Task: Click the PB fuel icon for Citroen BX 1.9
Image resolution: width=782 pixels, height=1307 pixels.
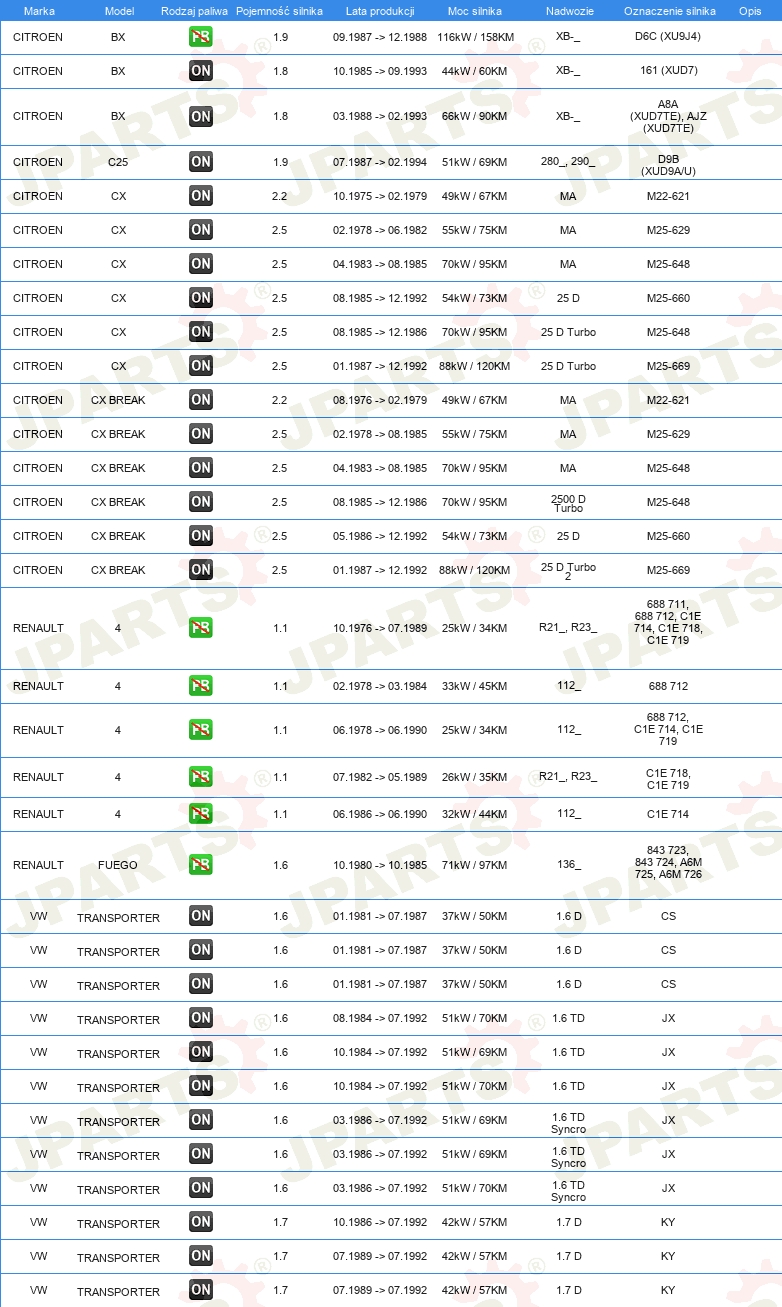Action: pos(201,37)
